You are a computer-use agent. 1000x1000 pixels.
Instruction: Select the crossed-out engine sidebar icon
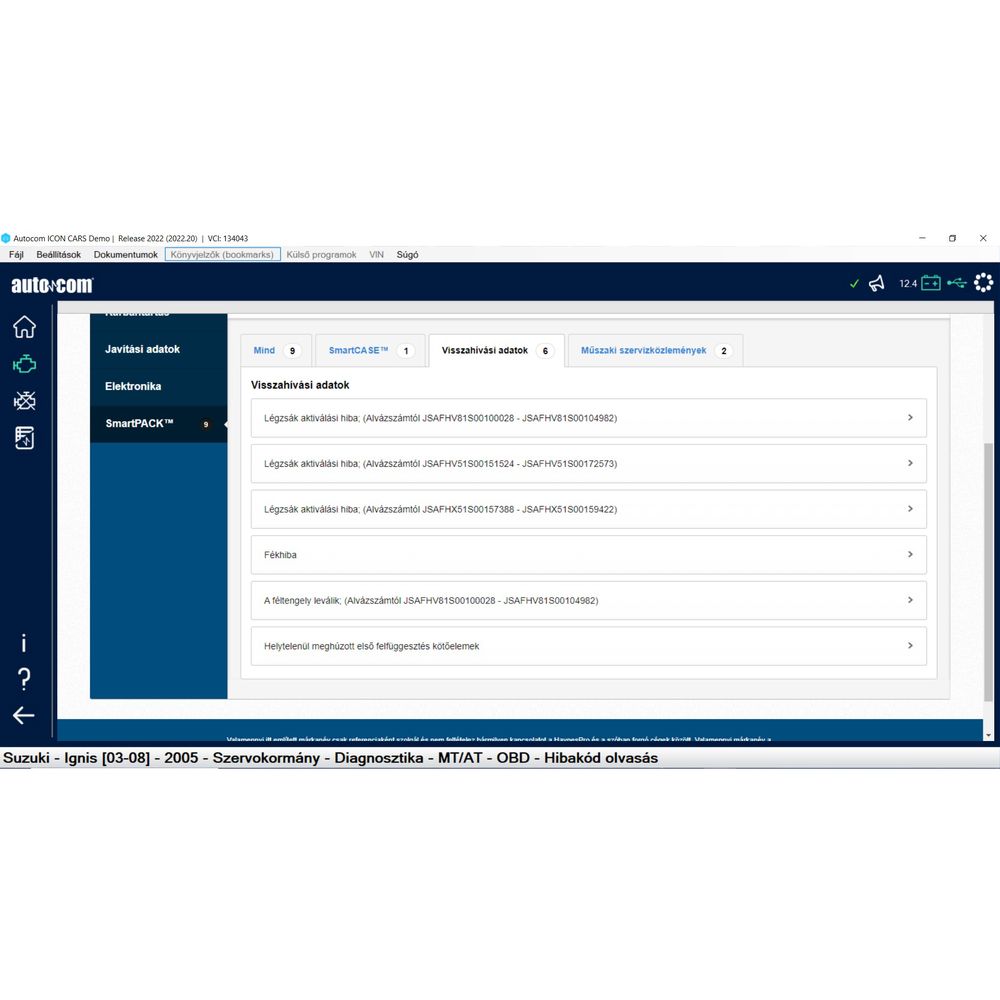24,401
